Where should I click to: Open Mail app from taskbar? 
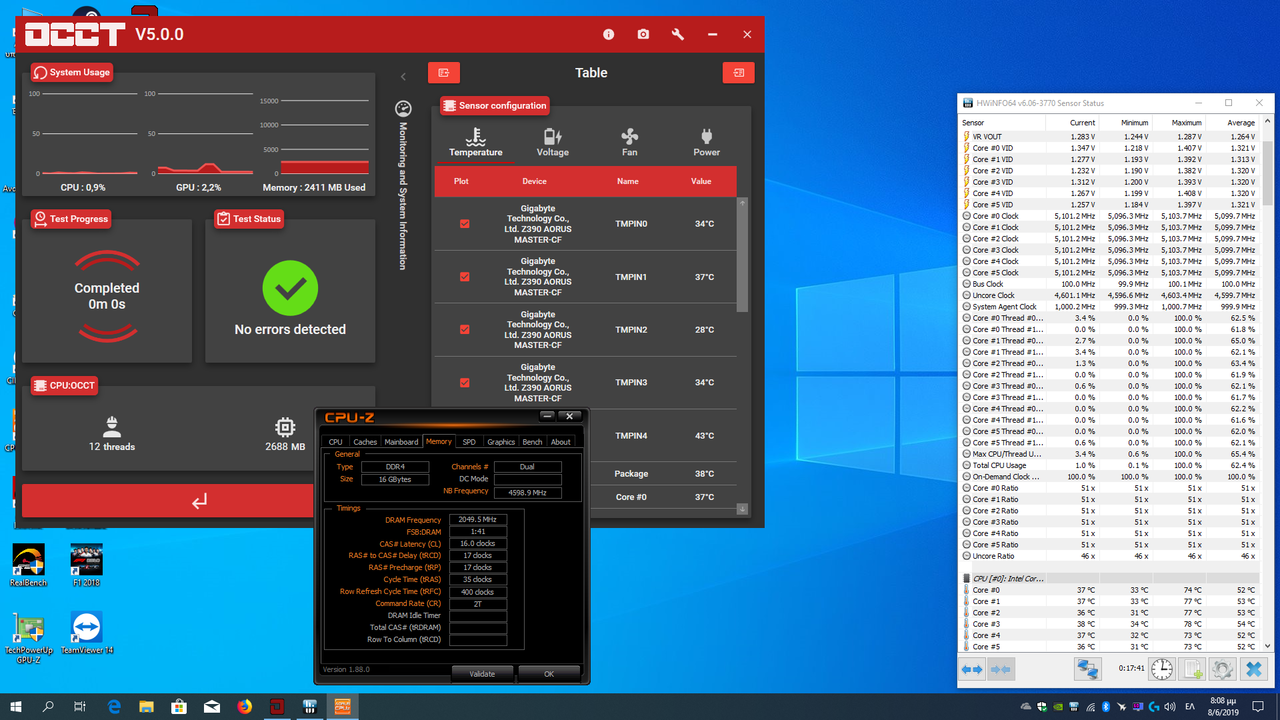[x=212, y=706]
